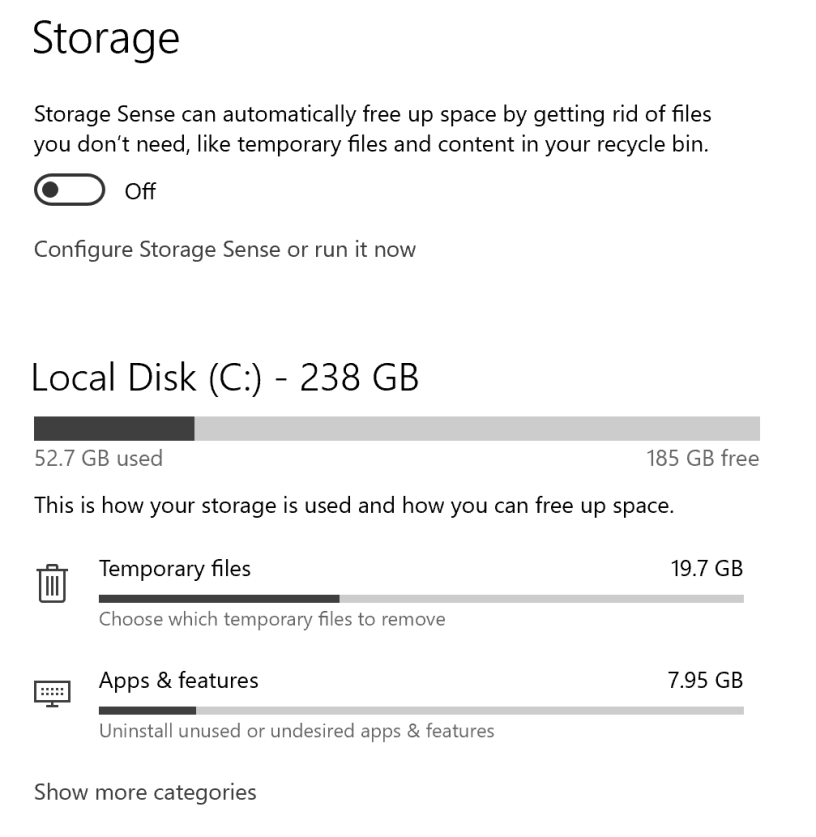The width and height of the screenshot is (816, 837).
Task: Select 'Choose which temporary files to remove' text
Action: pyautogui.click(x=272, y=619)
